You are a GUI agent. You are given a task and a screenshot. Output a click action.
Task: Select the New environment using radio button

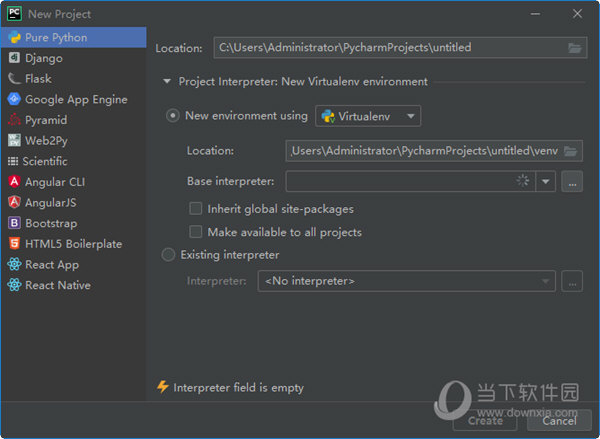(x=173, y=116)
